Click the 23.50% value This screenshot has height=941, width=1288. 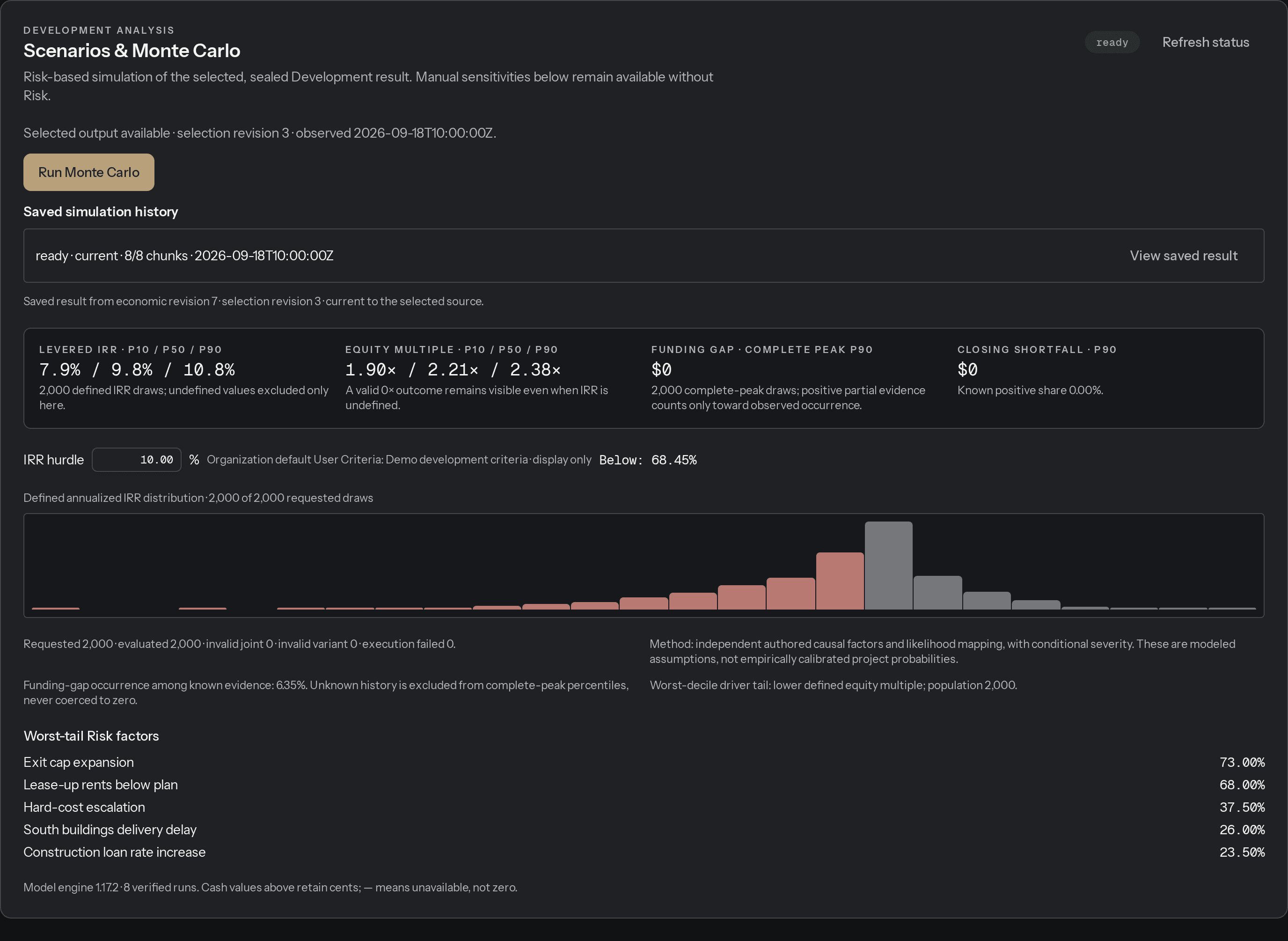(1242, 852)
